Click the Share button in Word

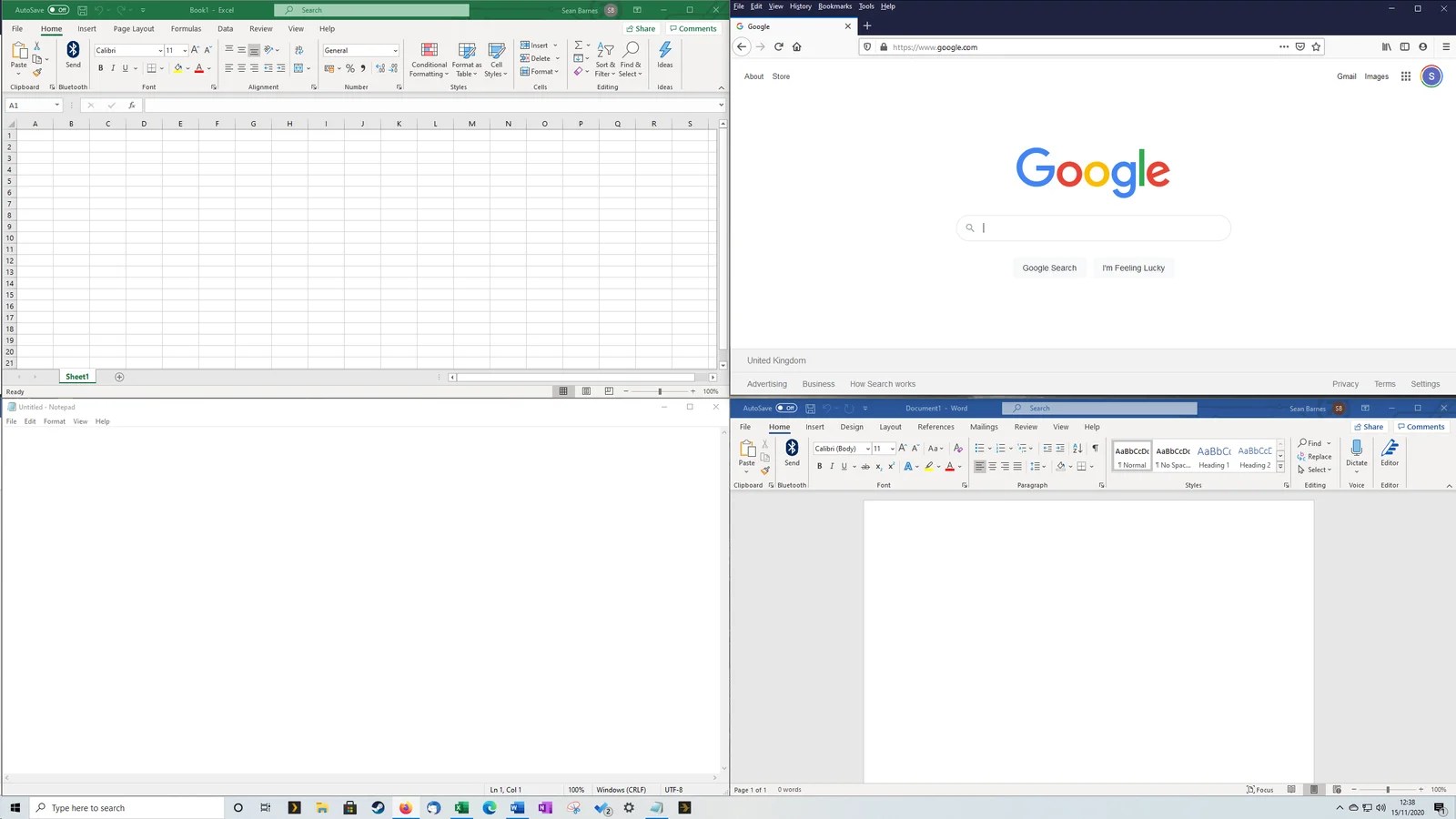1369,427
